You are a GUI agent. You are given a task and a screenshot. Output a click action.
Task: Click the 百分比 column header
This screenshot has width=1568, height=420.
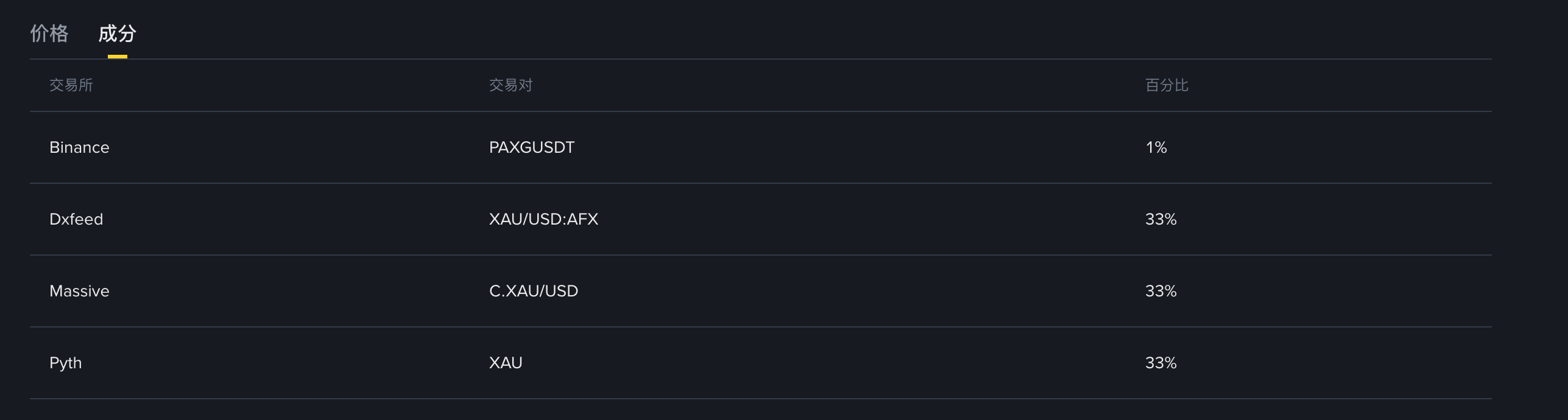point(1167,85)
